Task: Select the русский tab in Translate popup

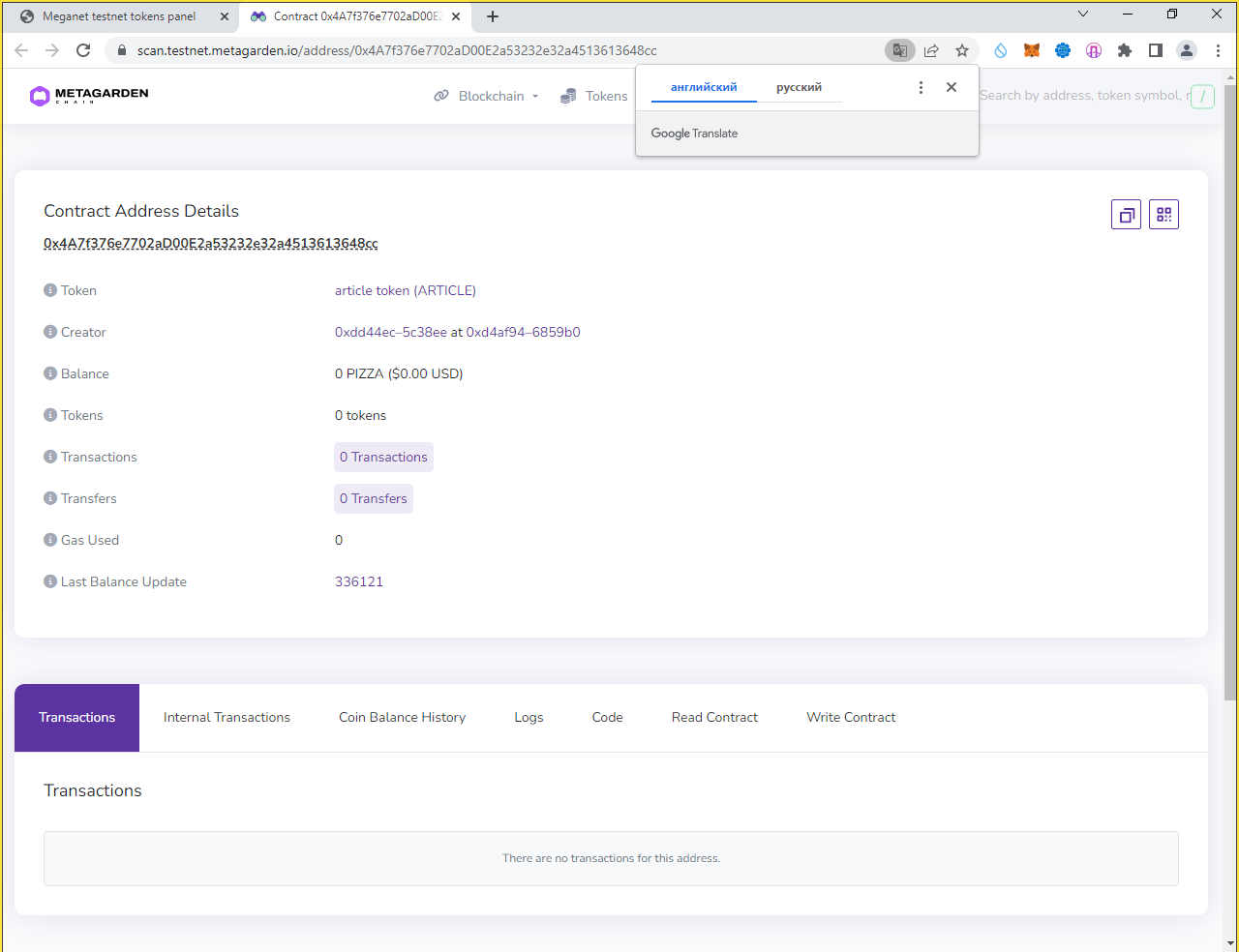Action: coord(799,87)
